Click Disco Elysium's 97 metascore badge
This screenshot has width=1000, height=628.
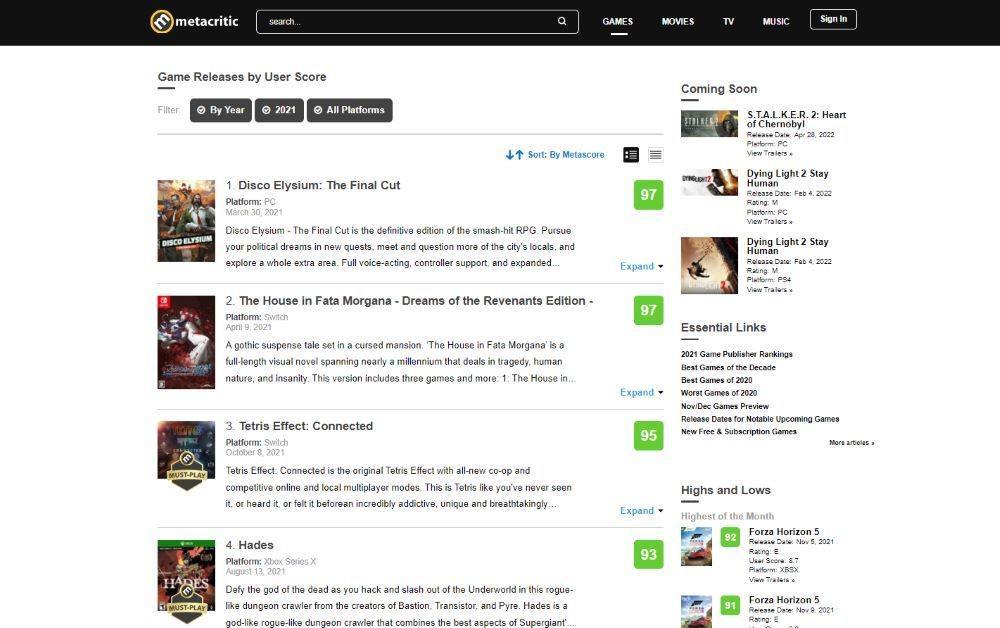pyautogui.click(x=648, y=194)
